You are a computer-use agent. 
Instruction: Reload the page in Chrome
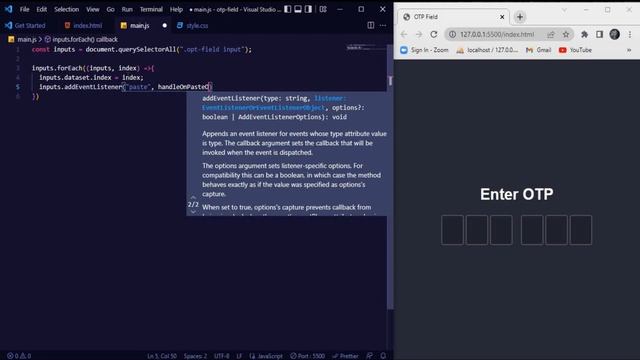point(434,34)
